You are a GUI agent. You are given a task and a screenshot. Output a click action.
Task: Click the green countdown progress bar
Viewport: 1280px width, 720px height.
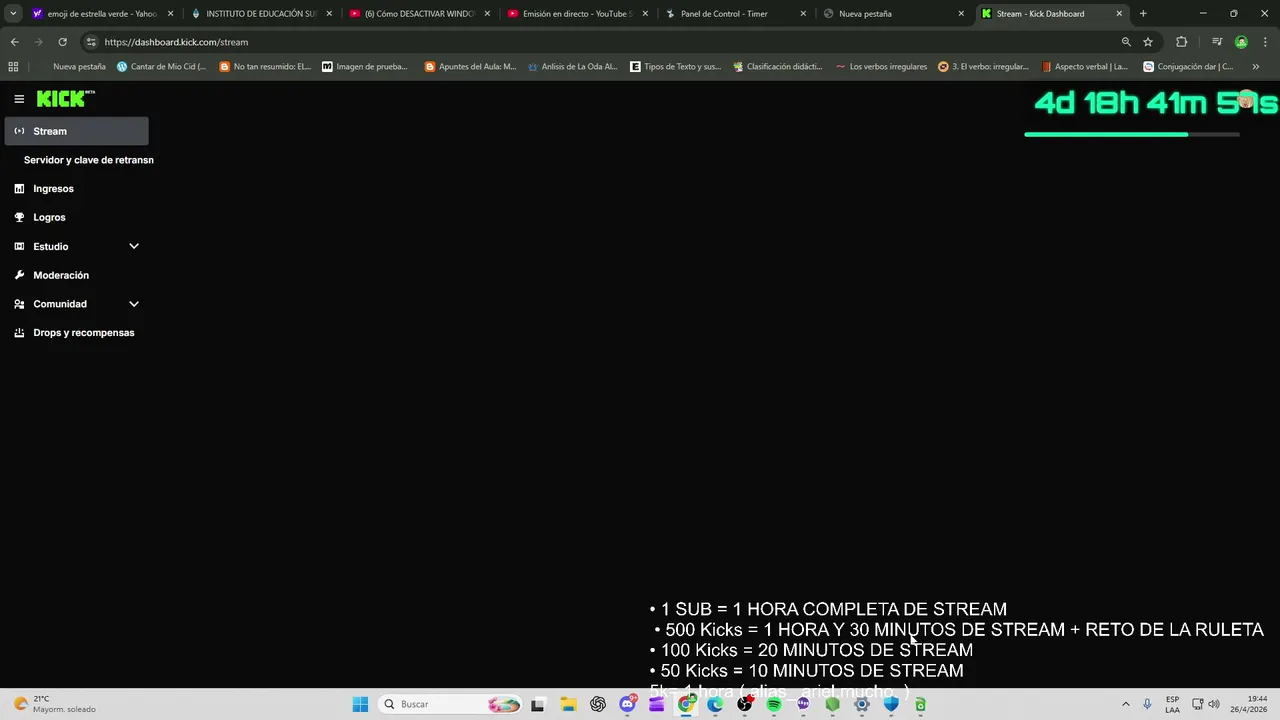pyautogui.click(x=1132, y=134)
